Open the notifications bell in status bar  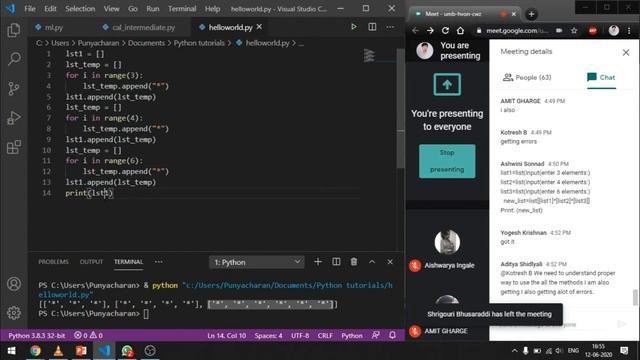[392, 336]
